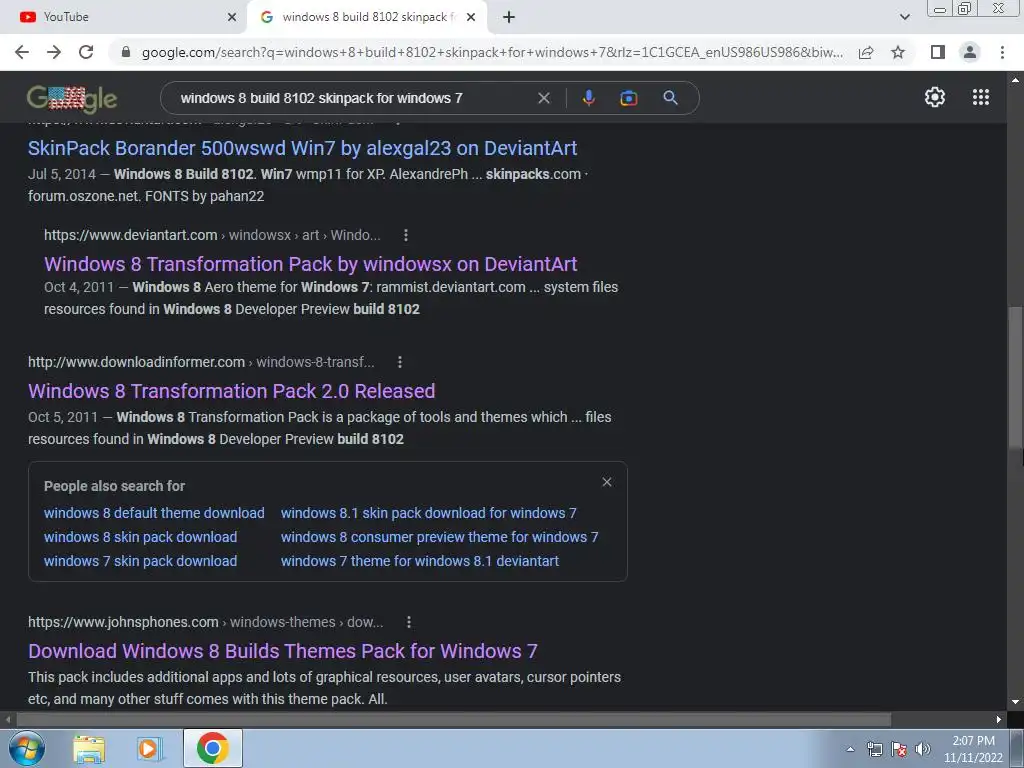Close the YouTube tab
Viewport: 1024px width, 768px height.
(232, 18)
